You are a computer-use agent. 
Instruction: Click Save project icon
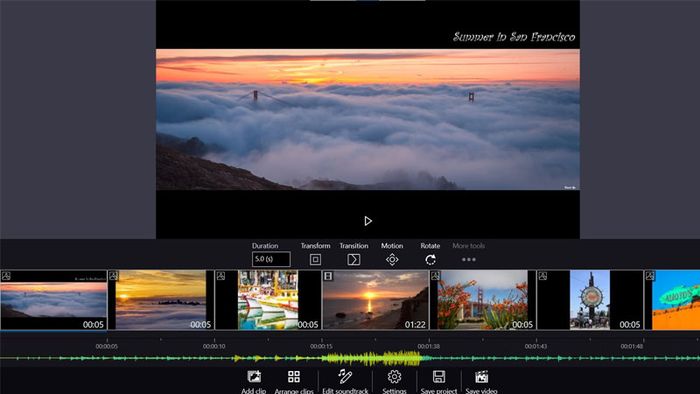click(439, 377)
